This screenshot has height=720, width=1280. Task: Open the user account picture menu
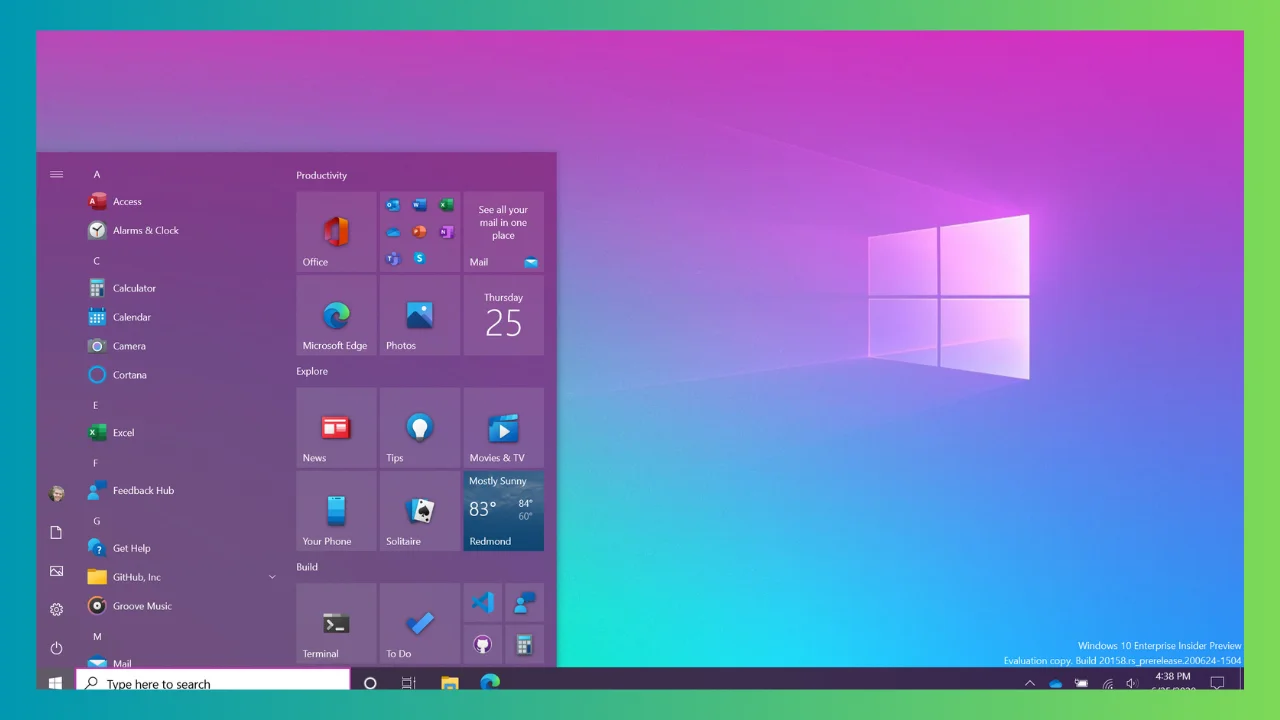[x=56, y=494]
